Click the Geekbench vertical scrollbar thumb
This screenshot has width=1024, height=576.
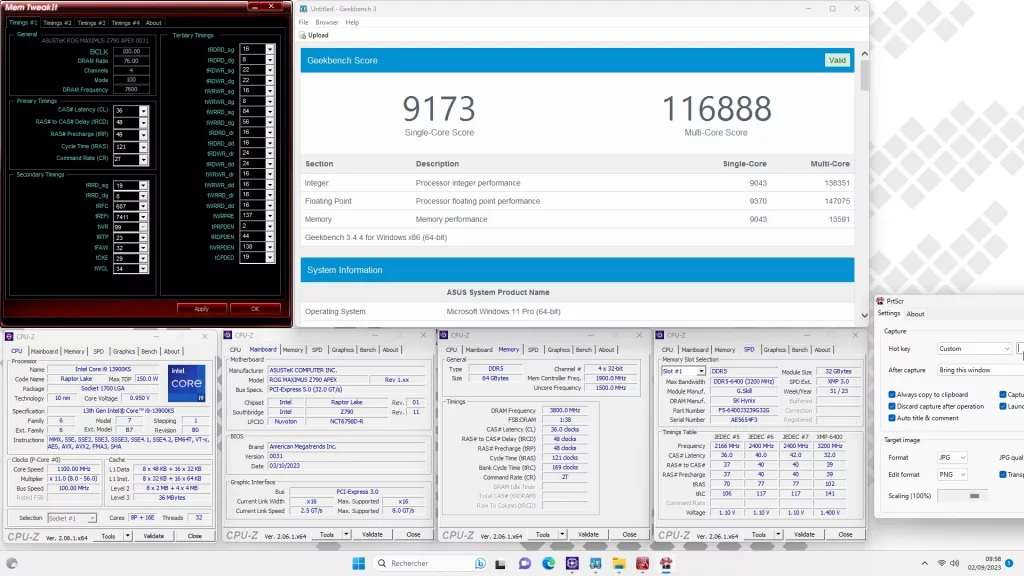pyautogui.click(x=865, y=74)
